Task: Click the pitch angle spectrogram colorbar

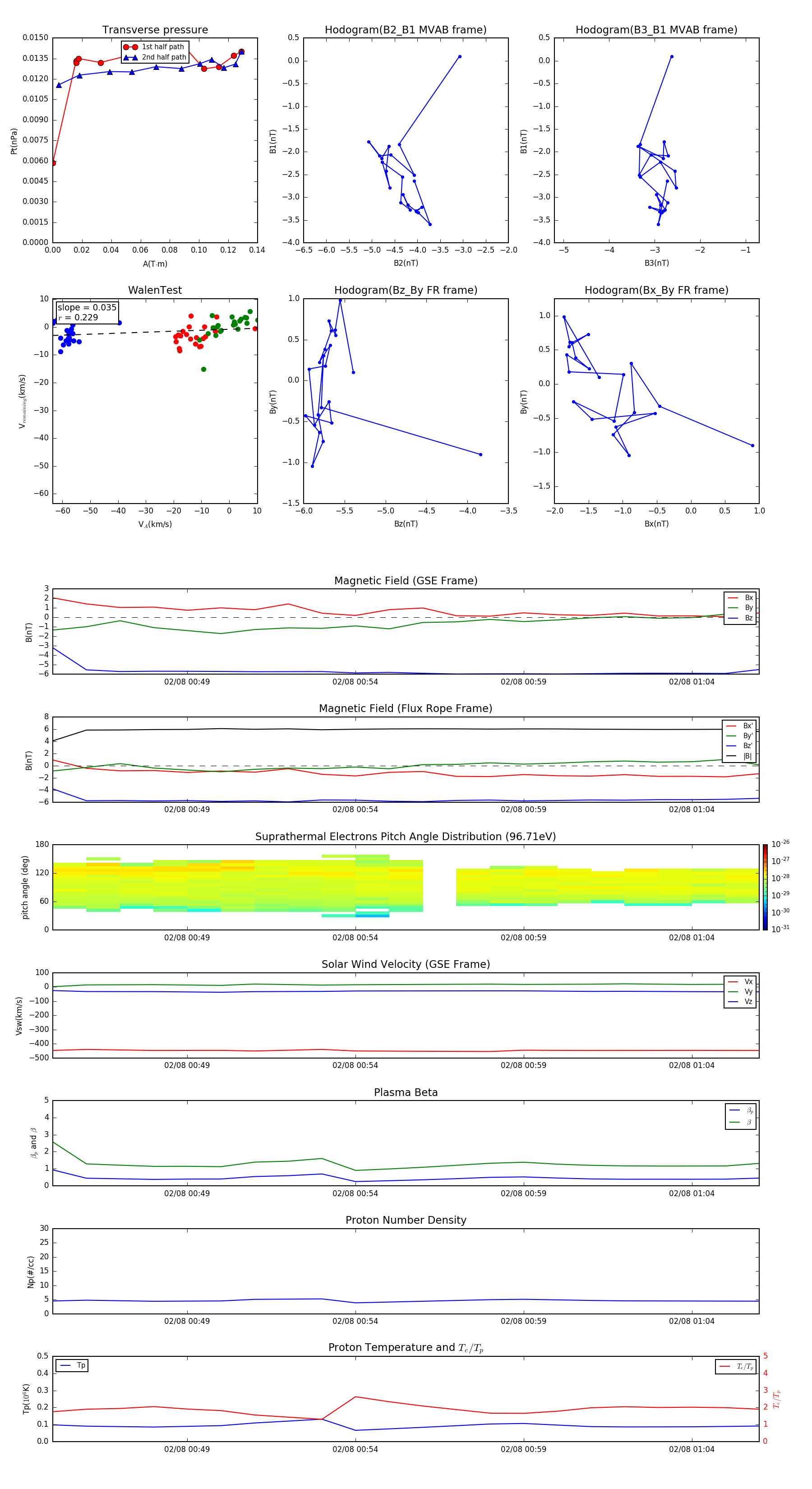Action: click(765, 887)
